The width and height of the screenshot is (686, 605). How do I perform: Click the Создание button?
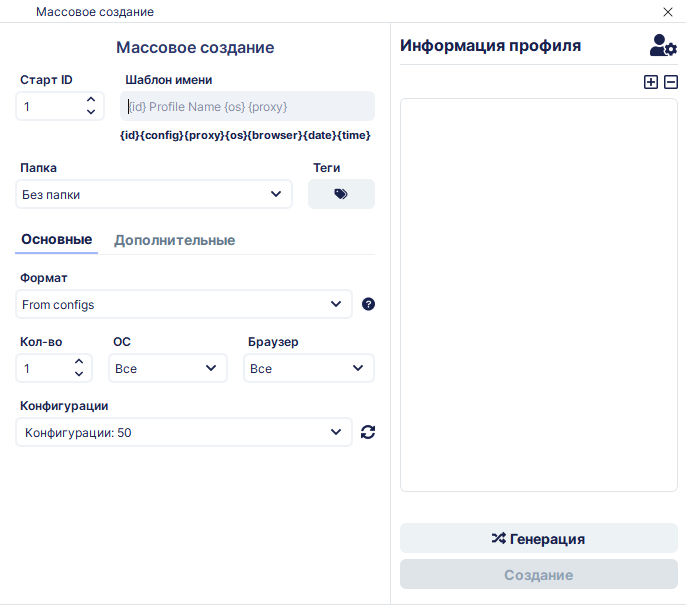[x=539, y=574]
